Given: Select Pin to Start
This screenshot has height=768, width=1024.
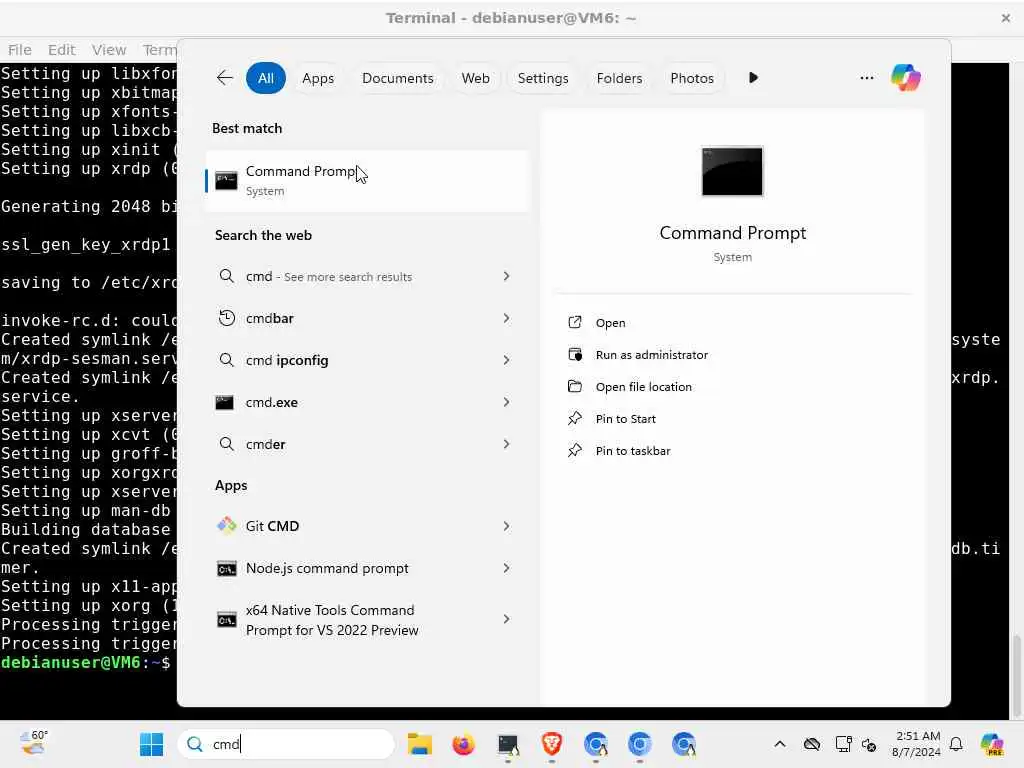Looking at the screenshot, I should pos(625,419).
